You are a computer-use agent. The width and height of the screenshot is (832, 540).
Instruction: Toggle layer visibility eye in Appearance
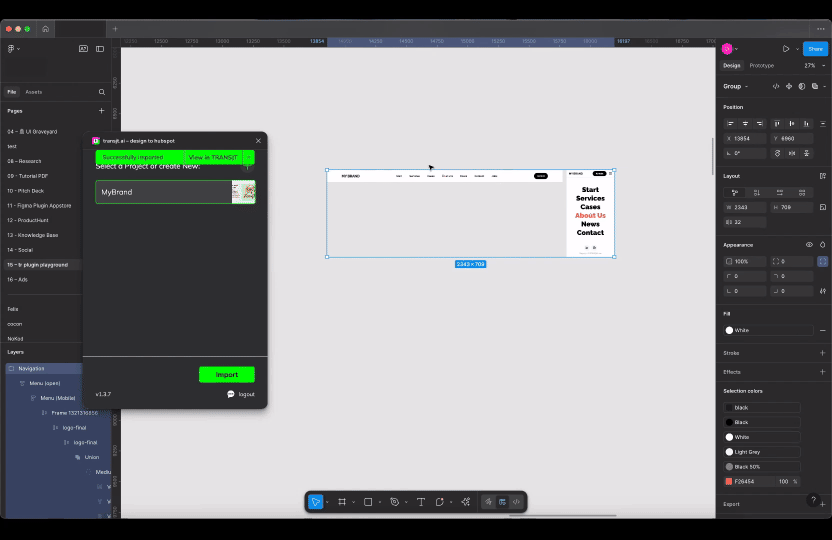pyautogui.click(x=809, y=244)
